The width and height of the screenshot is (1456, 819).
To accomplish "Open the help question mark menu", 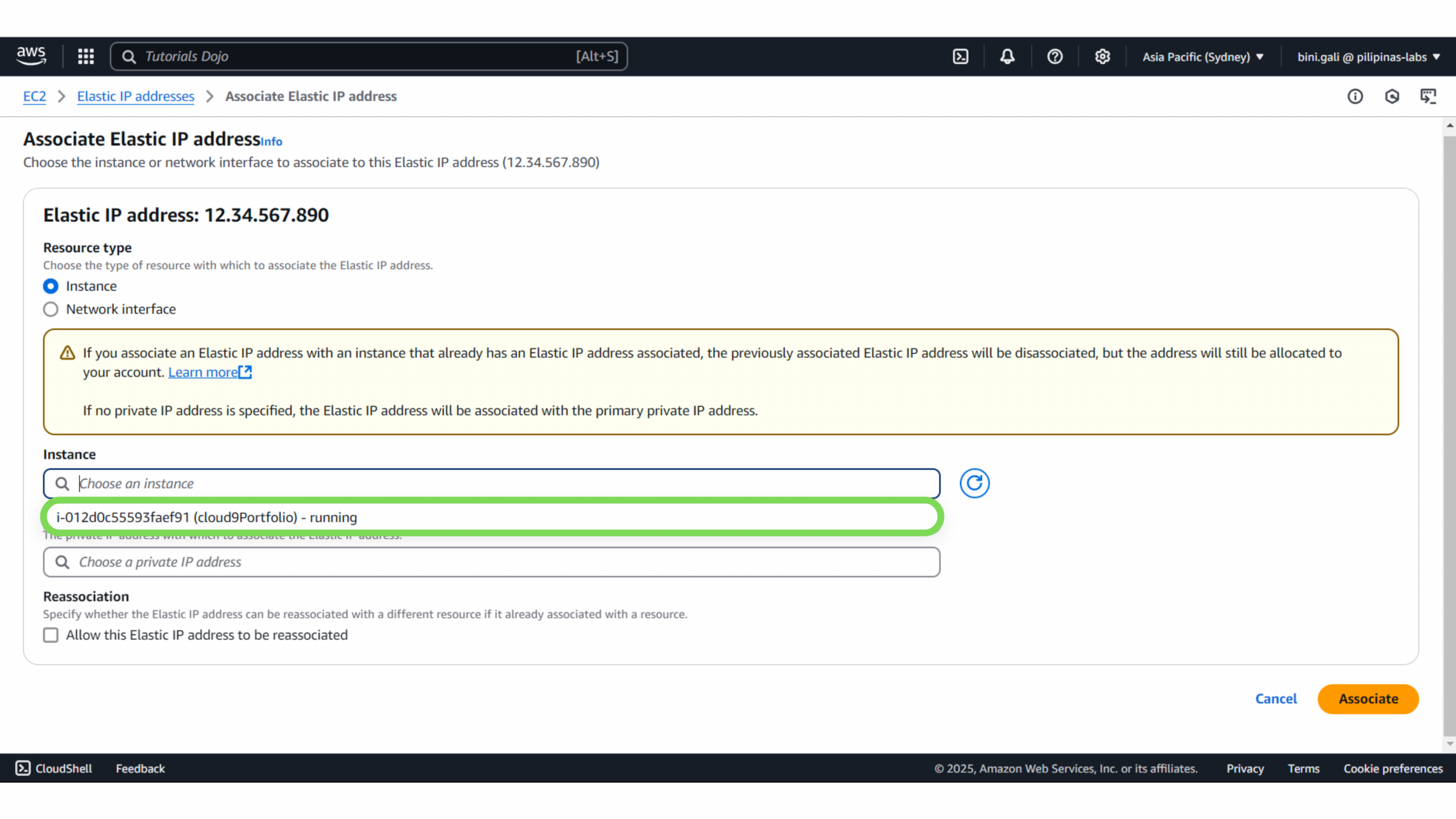I will pos(1055,56).
